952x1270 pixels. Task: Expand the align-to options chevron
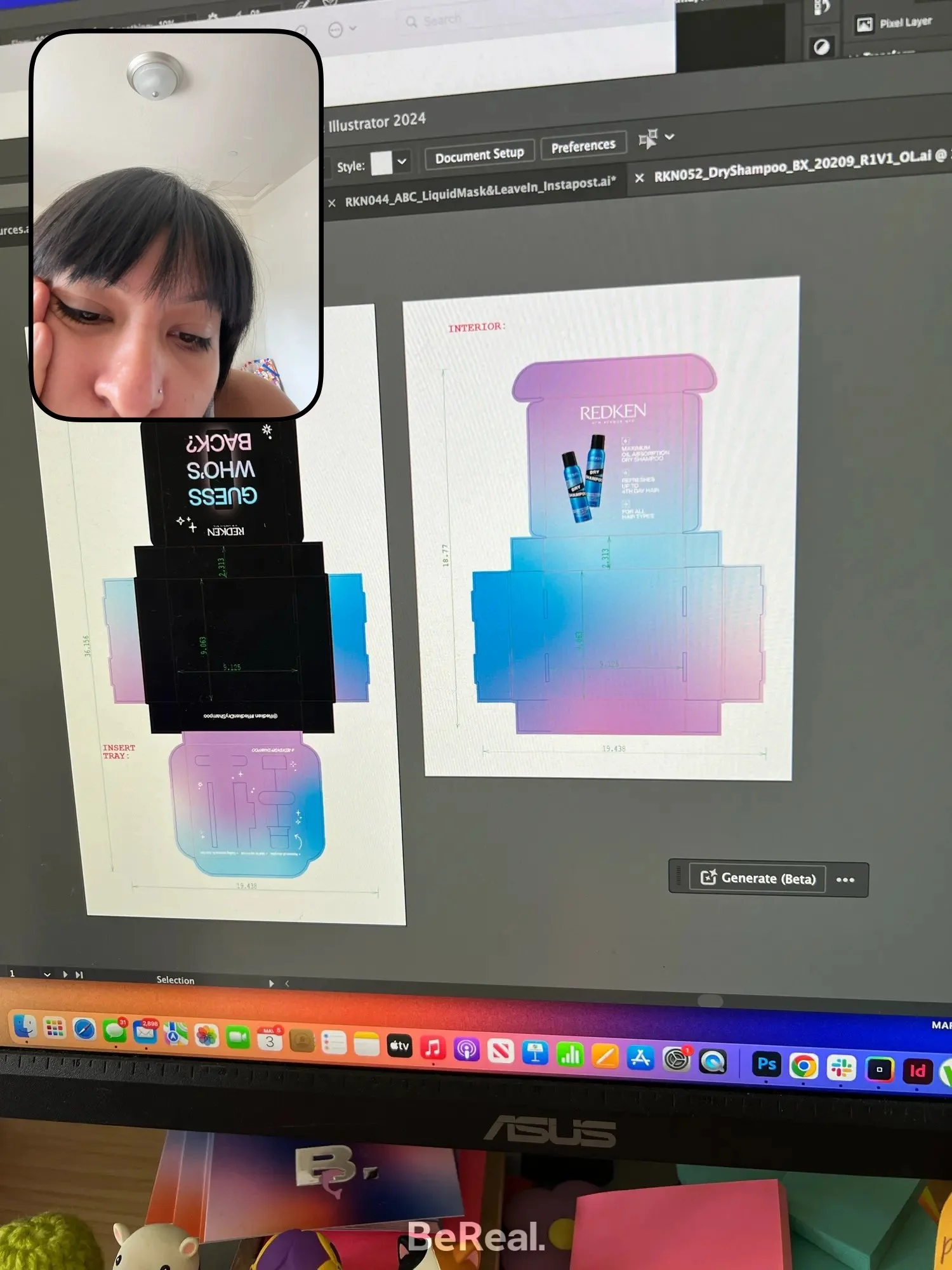670,137
